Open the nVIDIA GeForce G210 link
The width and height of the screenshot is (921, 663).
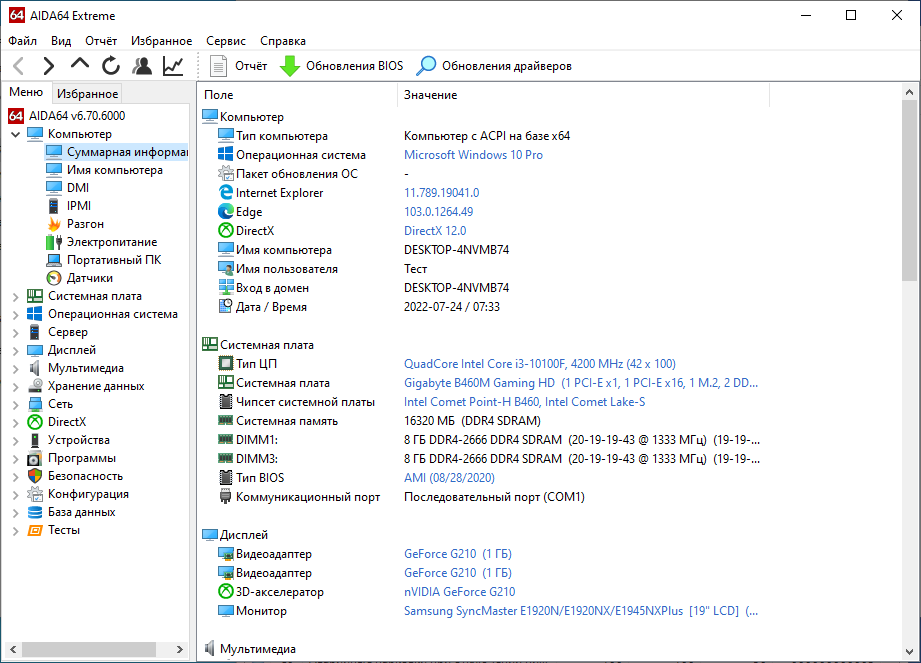[x=459, y=591]
